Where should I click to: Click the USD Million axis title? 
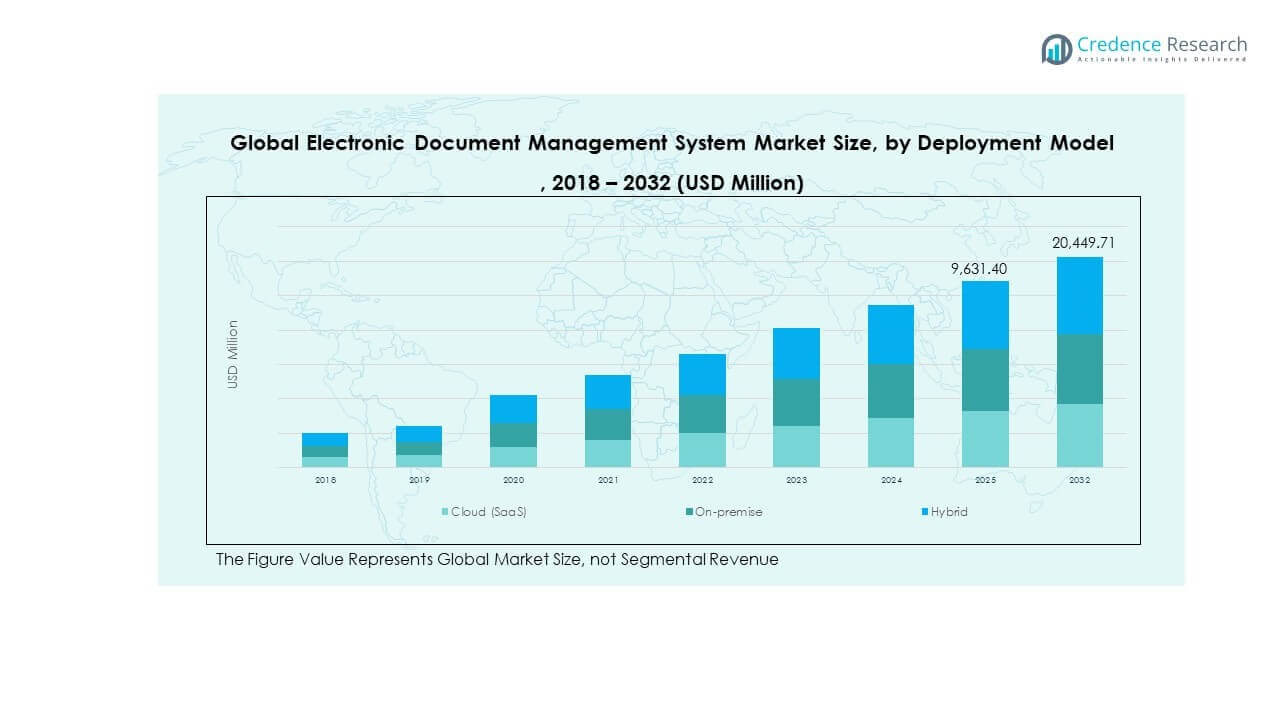pos(233,350)
